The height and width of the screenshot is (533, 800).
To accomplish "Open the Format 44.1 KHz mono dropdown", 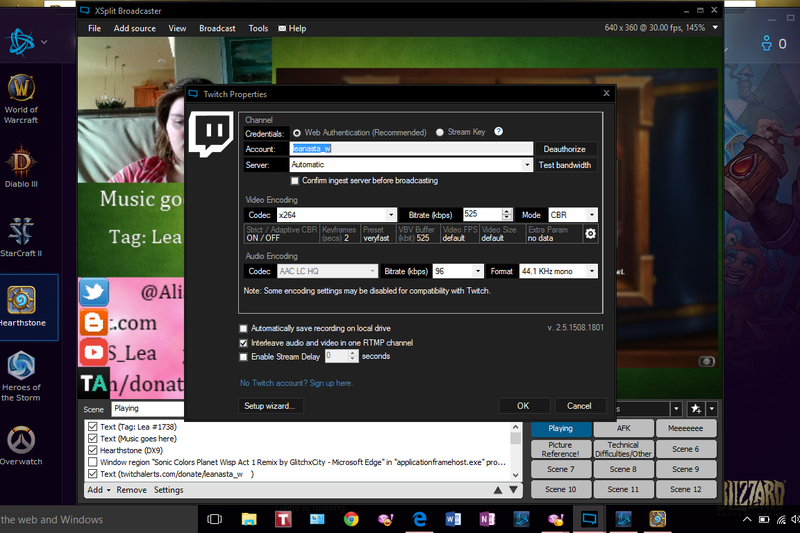I will (x=591, y=271).
